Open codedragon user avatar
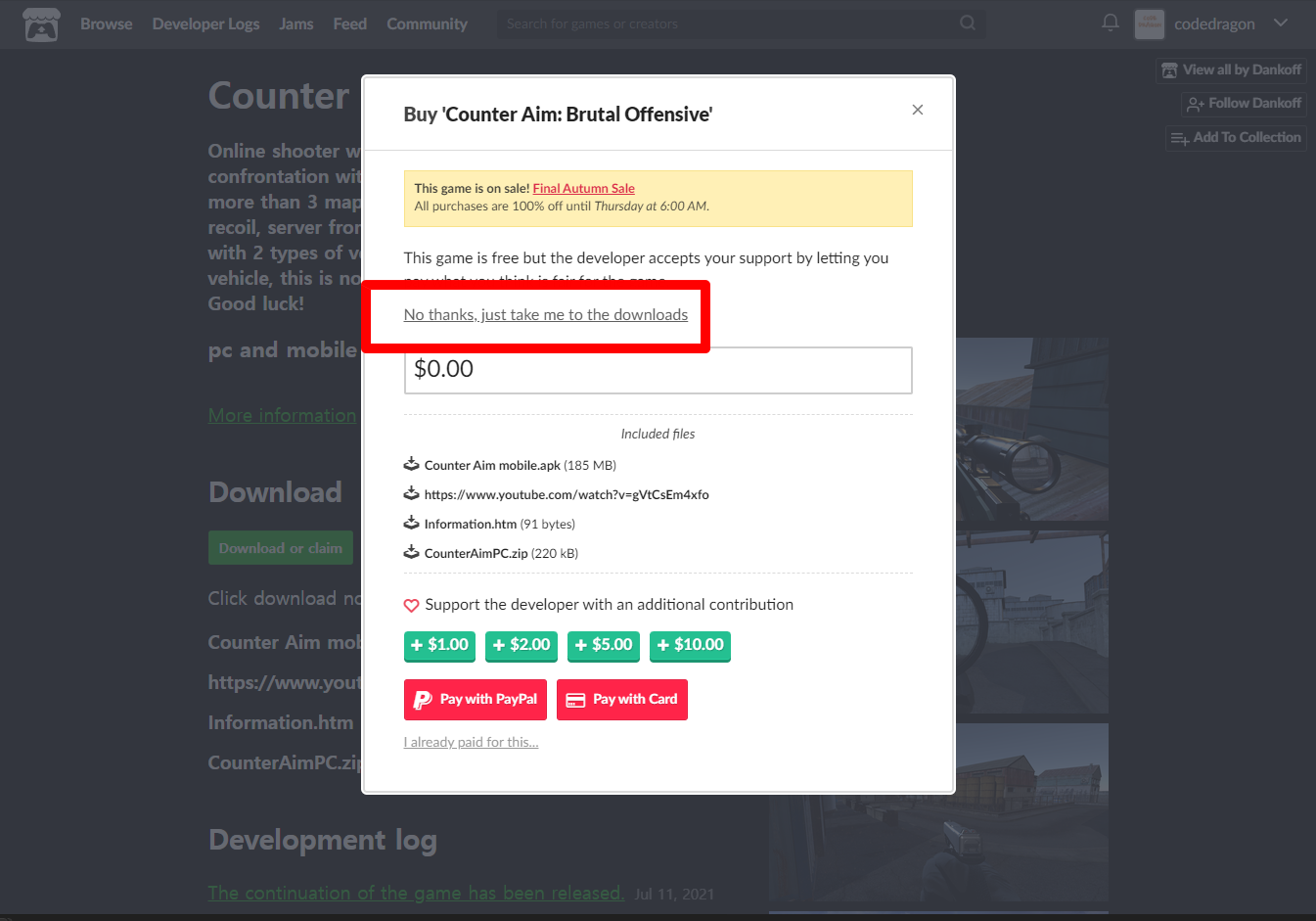Image resolution: width=1316 pixels, height=921 pixels. (x=1149, y=23)
